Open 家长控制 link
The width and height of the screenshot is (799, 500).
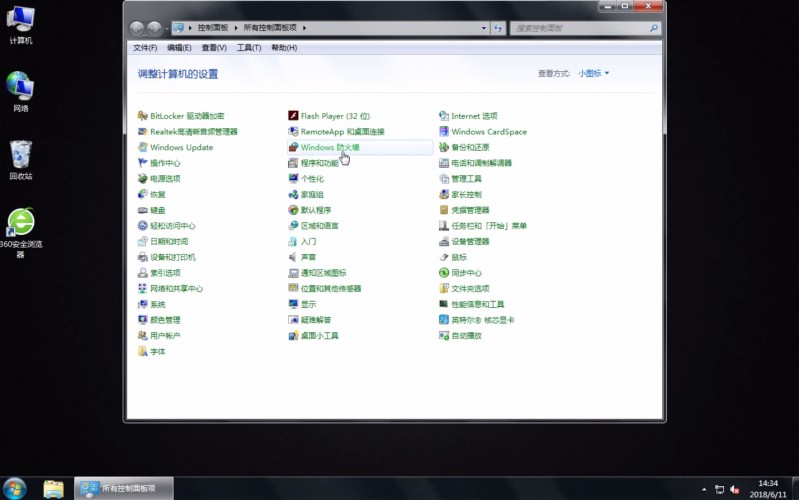[x=466, y=194]
